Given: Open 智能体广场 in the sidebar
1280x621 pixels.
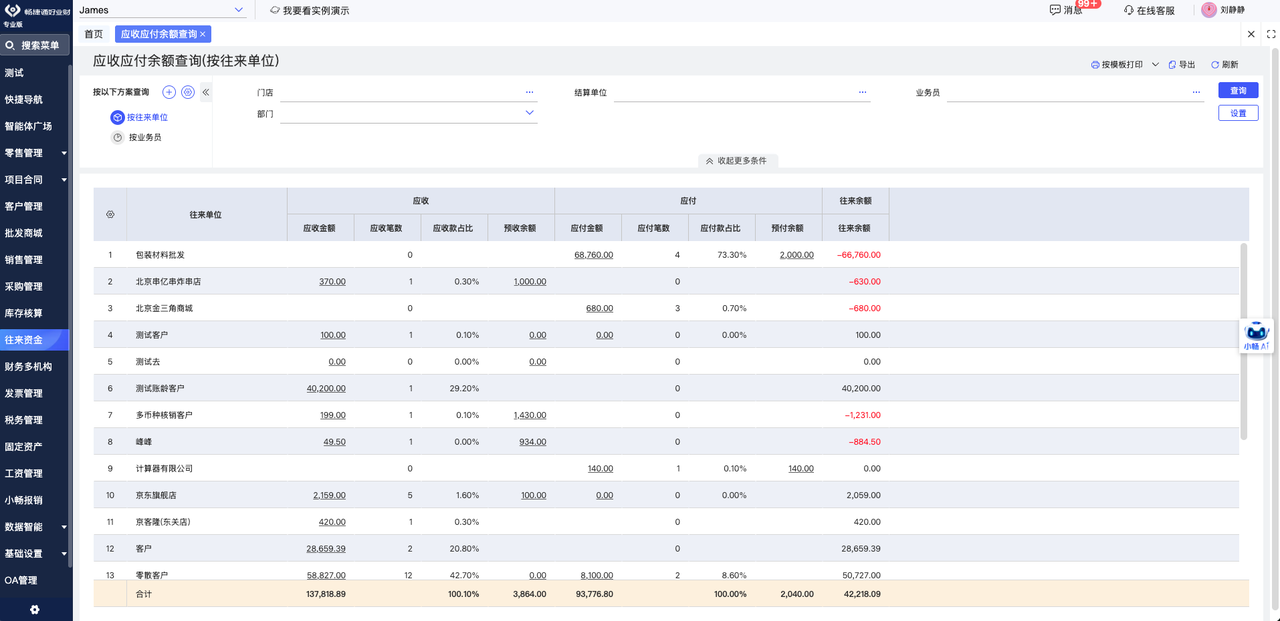Looking at the screenshot, I should (x=28, y=126).
